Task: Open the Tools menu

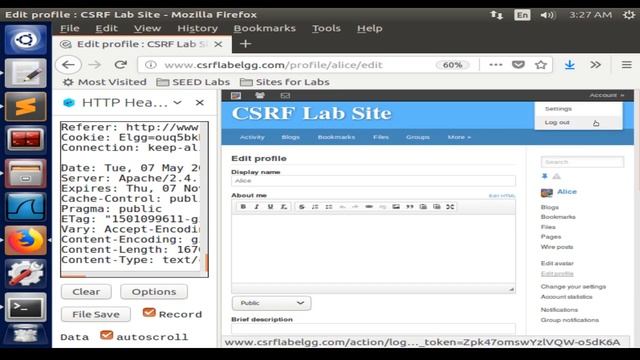Action: tap(326, 28)
